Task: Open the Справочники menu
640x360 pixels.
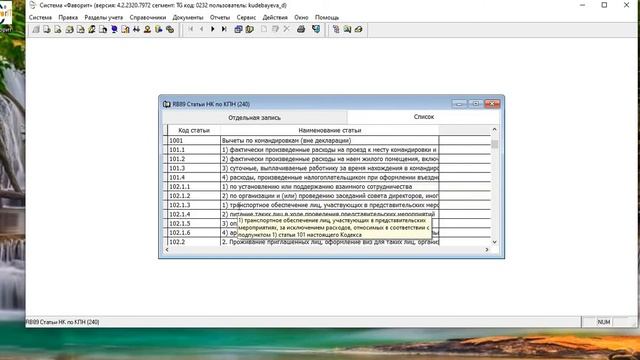Action: coord(148,18)
